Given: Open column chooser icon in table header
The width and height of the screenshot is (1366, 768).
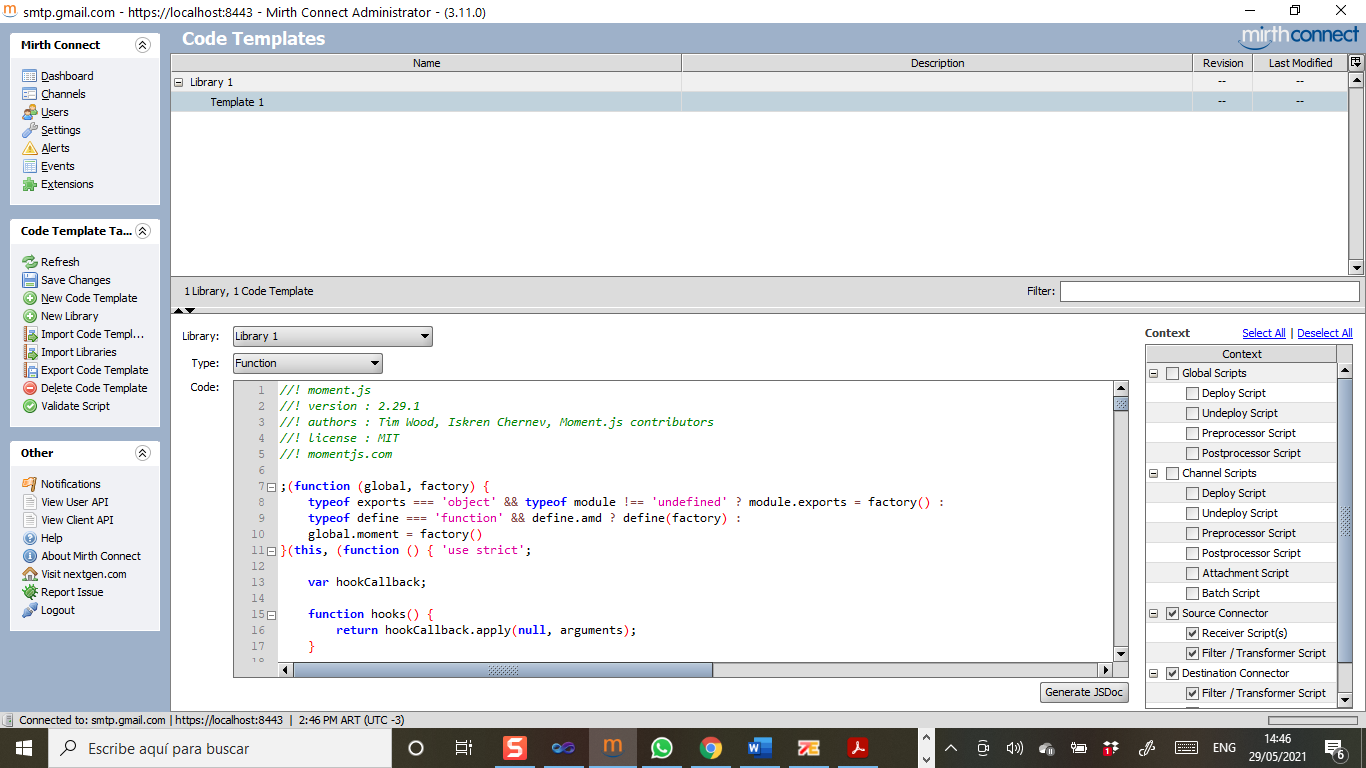Looking at the screenshot, I should point(1356,62).
